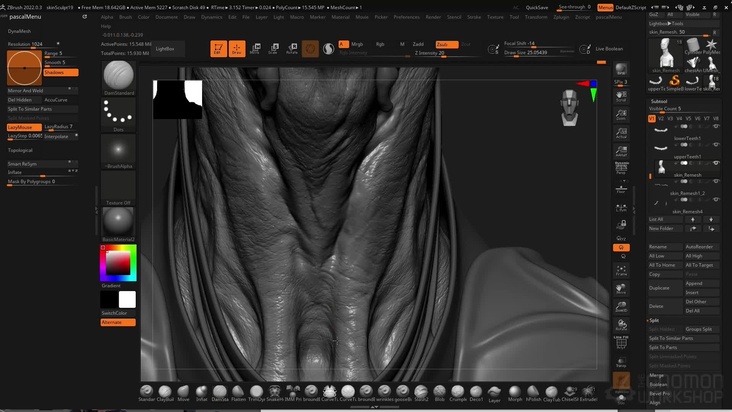Click the QuickSave button

pyautogui.click(x=537, y=7)
